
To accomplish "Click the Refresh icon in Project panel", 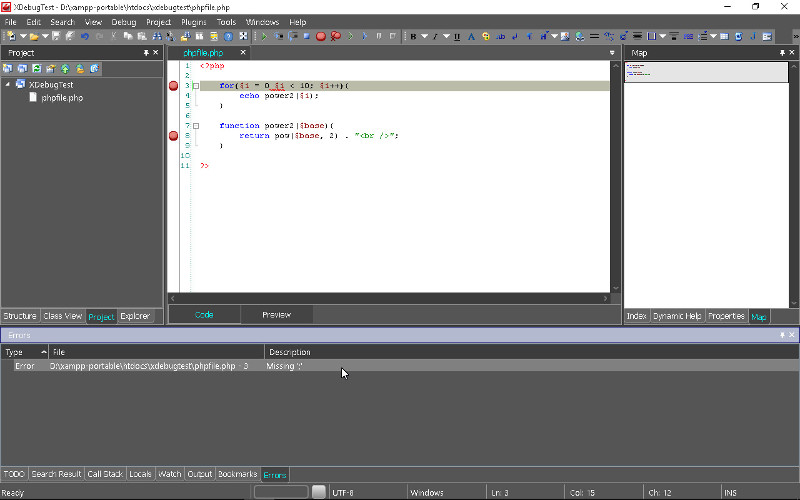I will [x=36, y=68].
